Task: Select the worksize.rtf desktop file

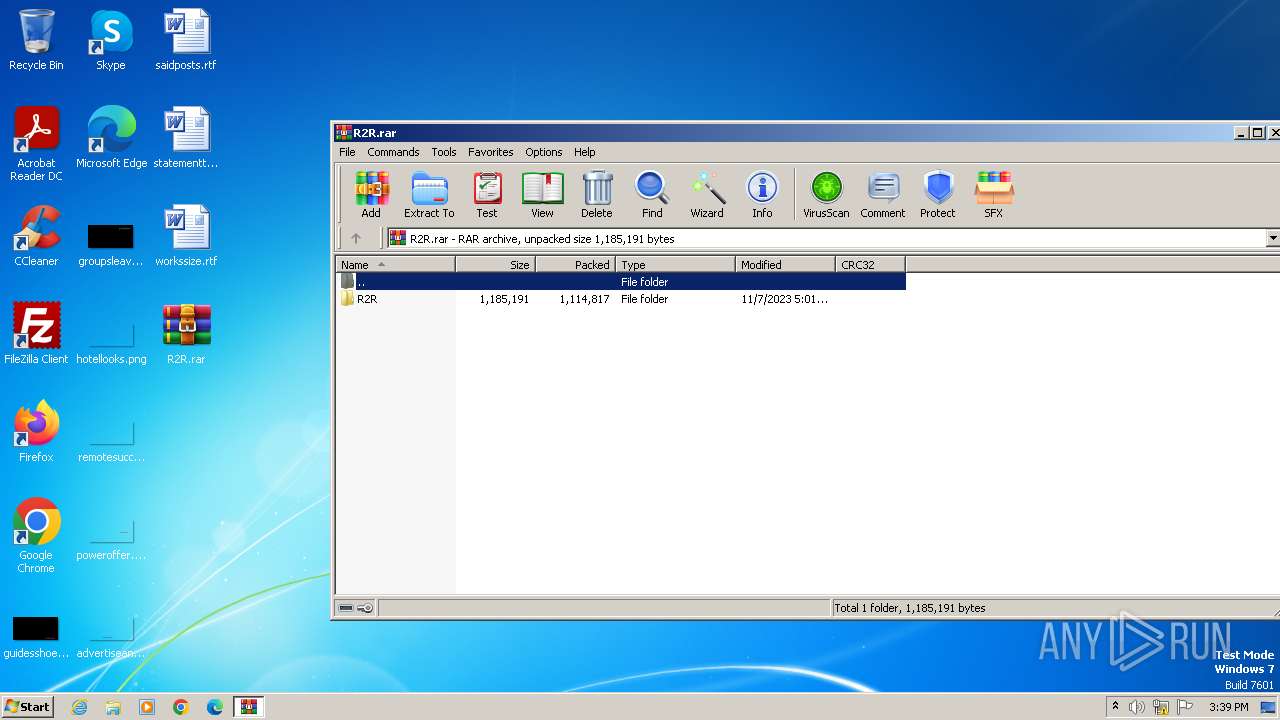Action: (x=186, y=237)
